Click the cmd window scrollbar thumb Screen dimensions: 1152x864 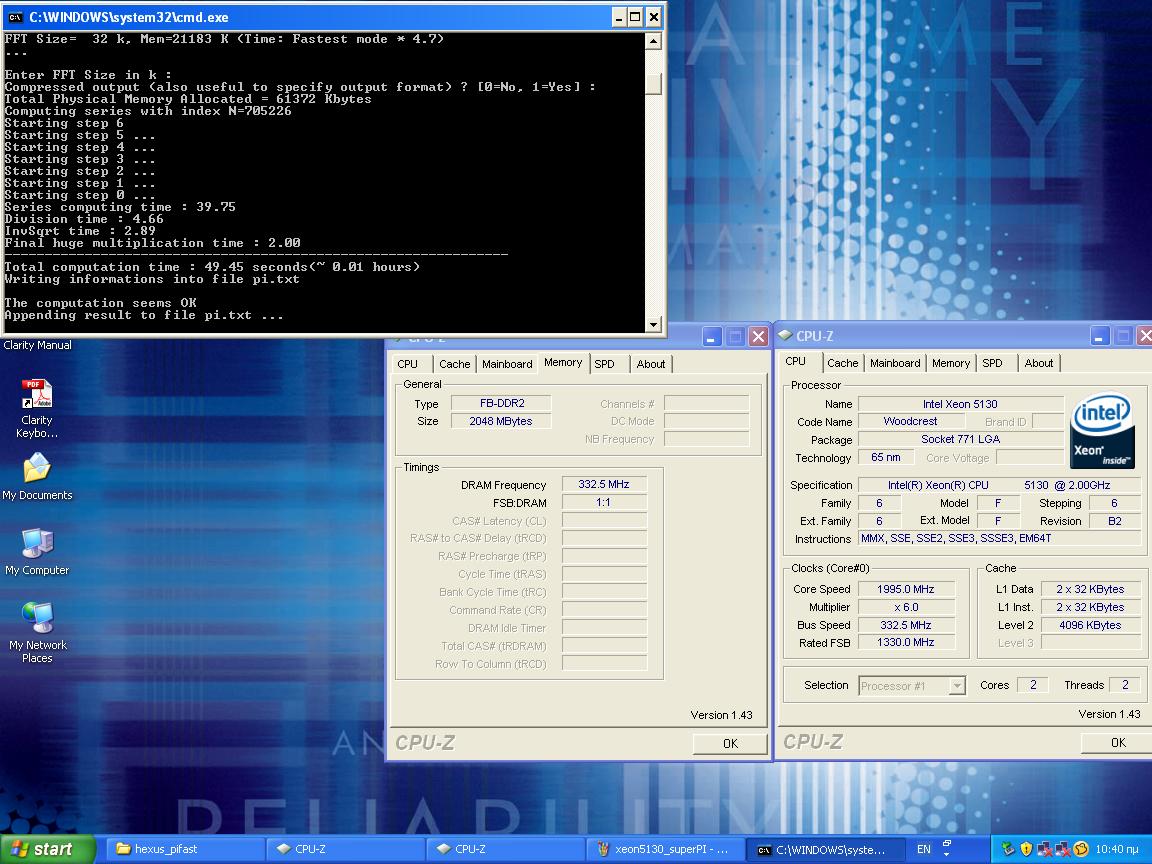click(x=653, y=84)
